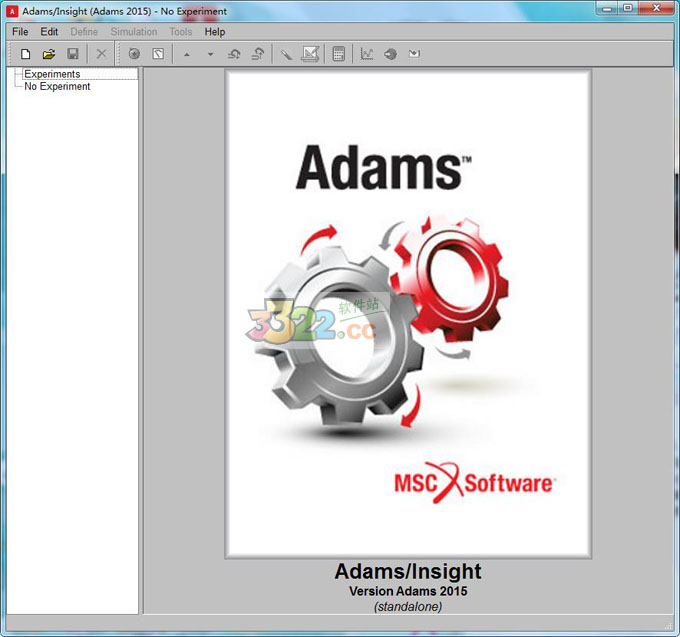Image resolution: width=680 pixels, height=637 pixels.
Task: Click the Version Adams 2015 text
Action: tap(408, 591)
